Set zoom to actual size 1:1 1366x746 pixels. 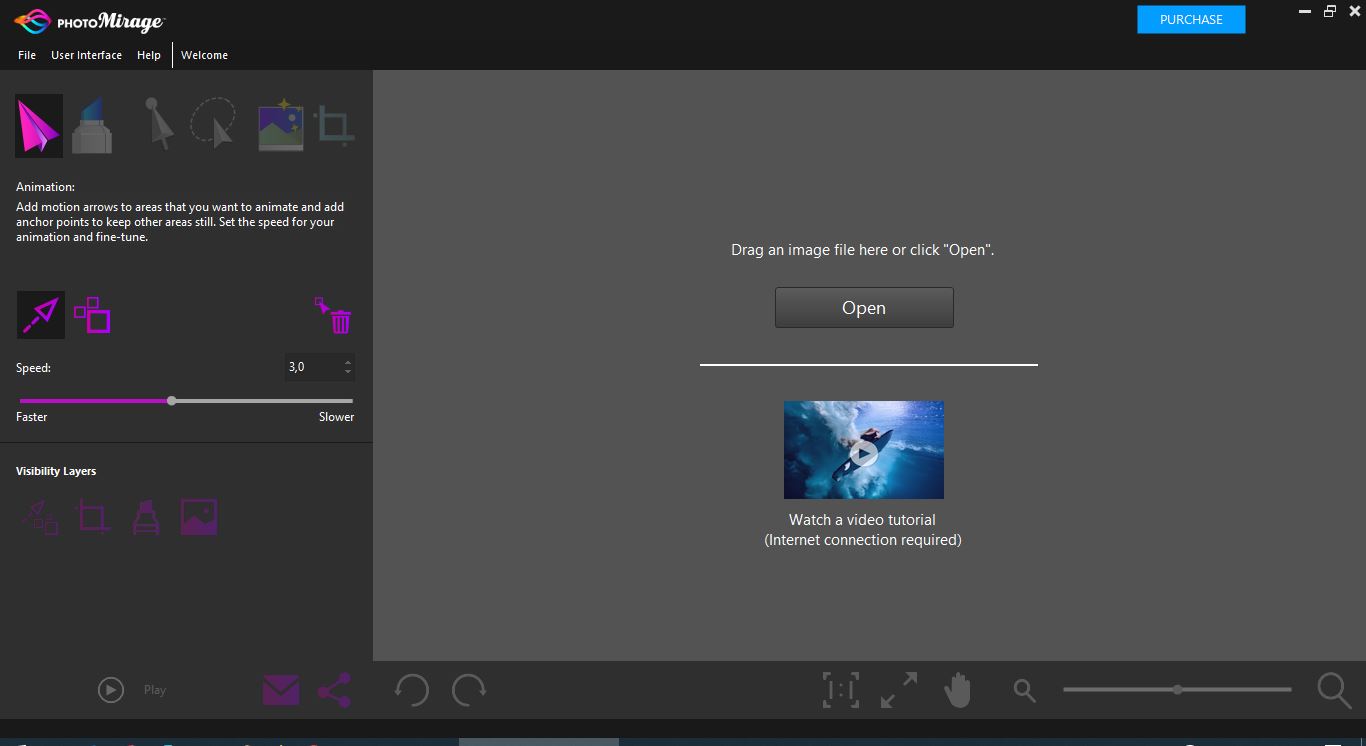click(x=841, y=690)
